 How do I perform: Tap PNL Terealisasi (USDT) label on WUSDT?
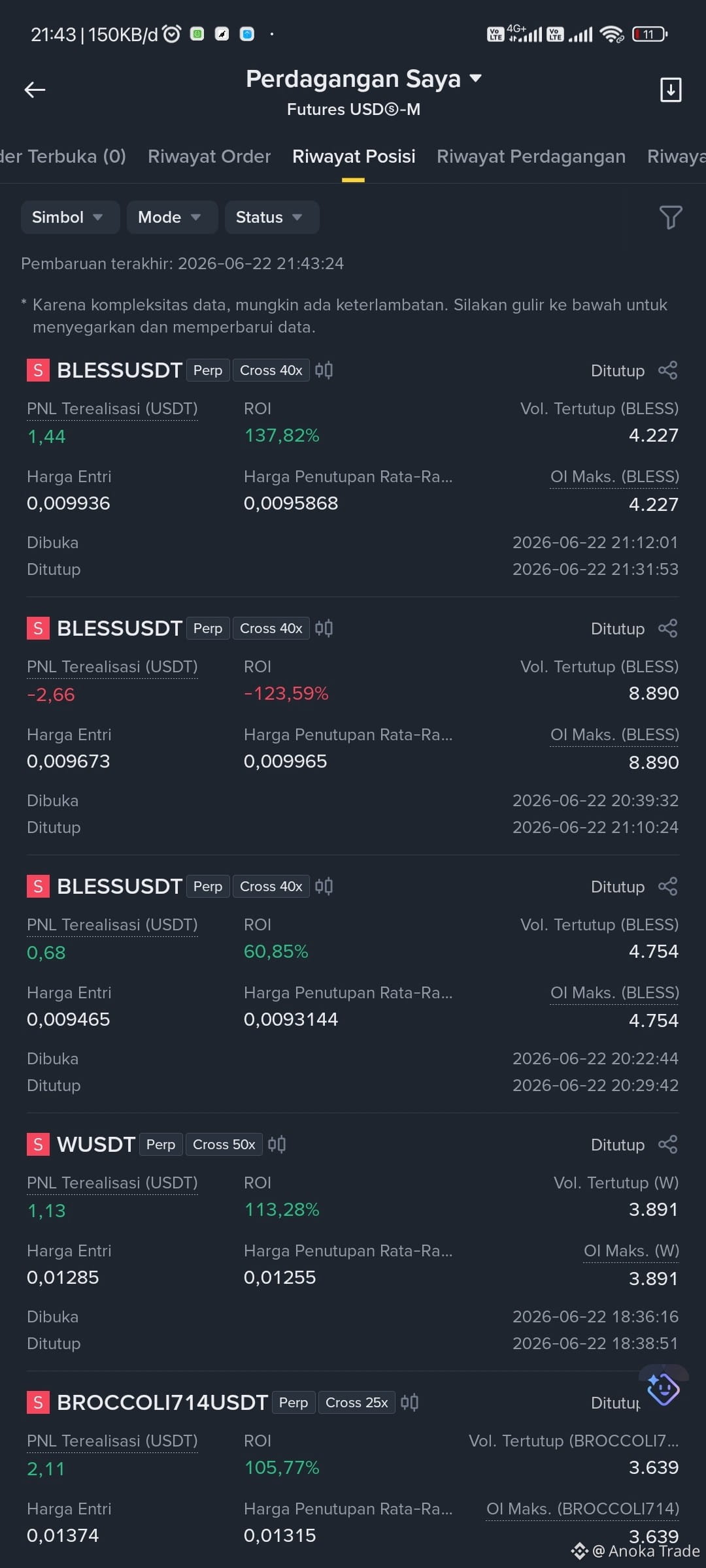(x=112, y=1183)
